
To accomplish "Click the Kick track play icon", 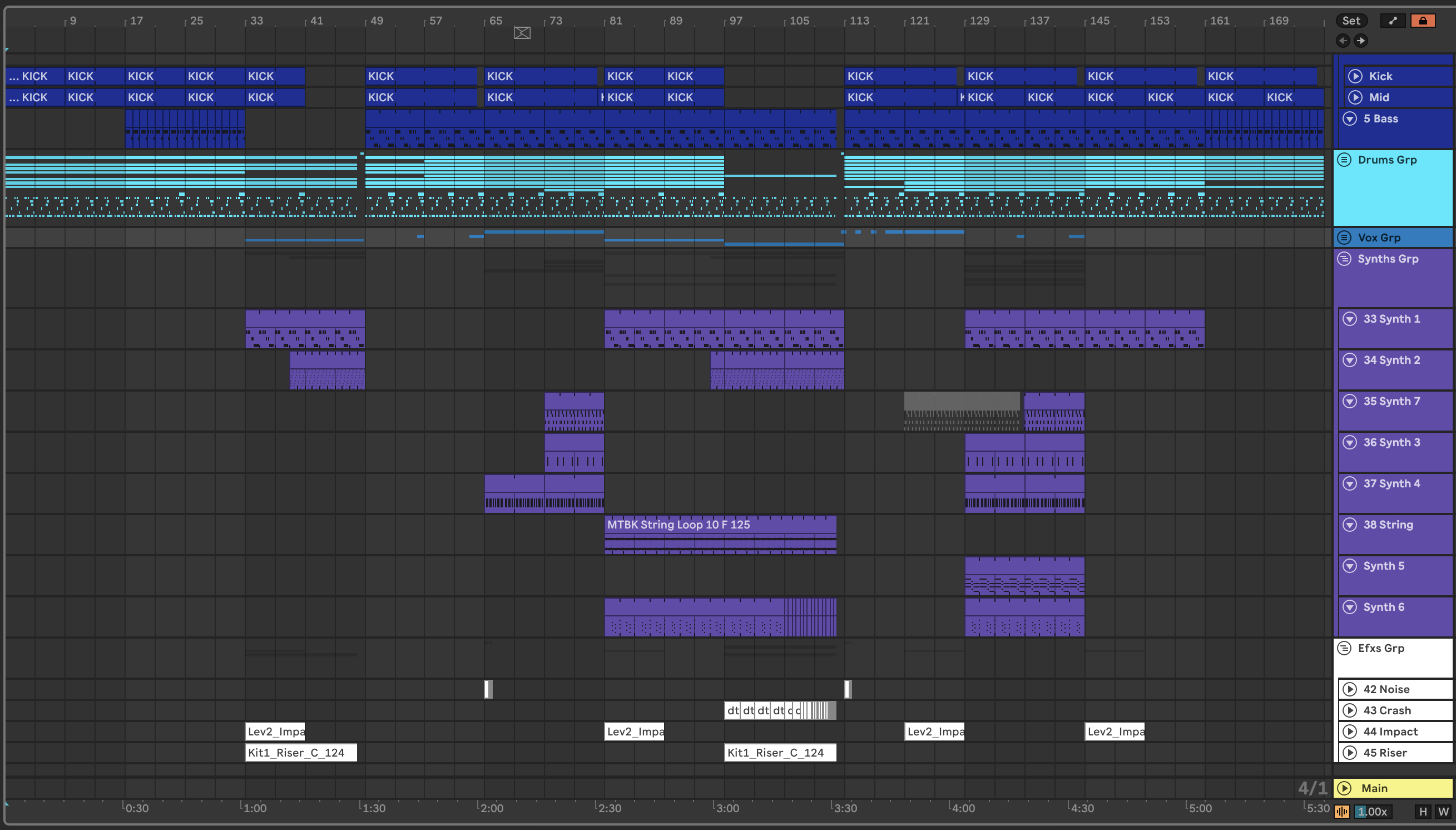I will pos(1355,76).
